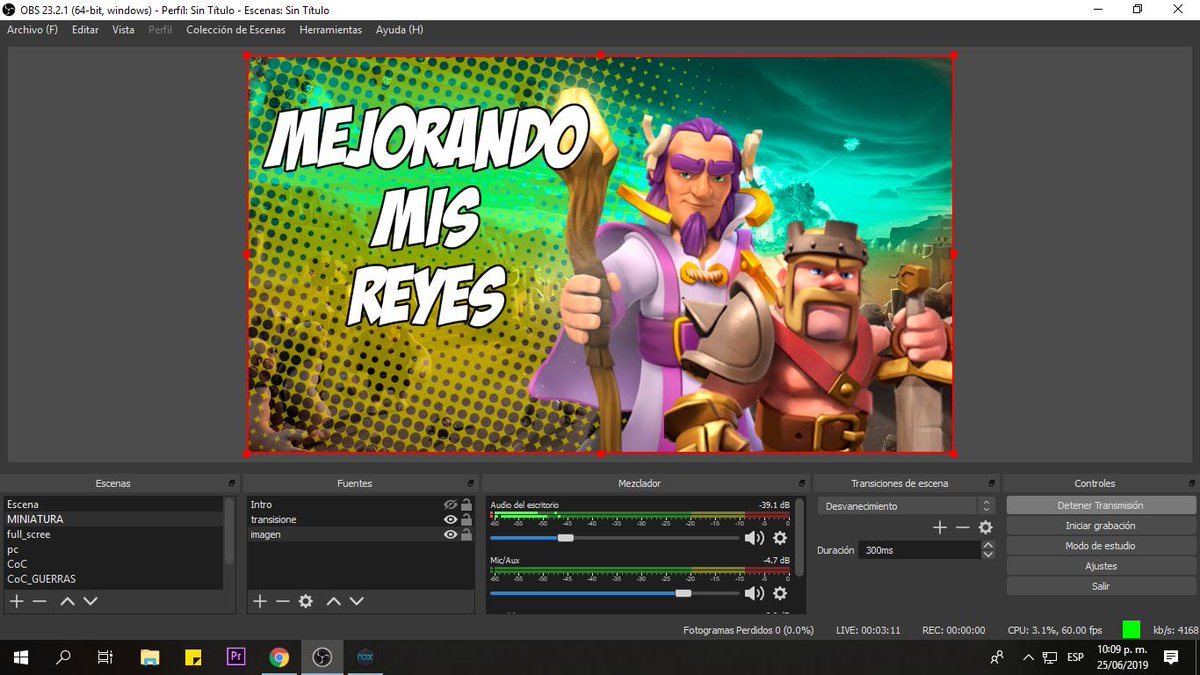The width and height of the screenshot is (1200, 675).
Task: Show hidden system tray icons
Action: 1028,657
